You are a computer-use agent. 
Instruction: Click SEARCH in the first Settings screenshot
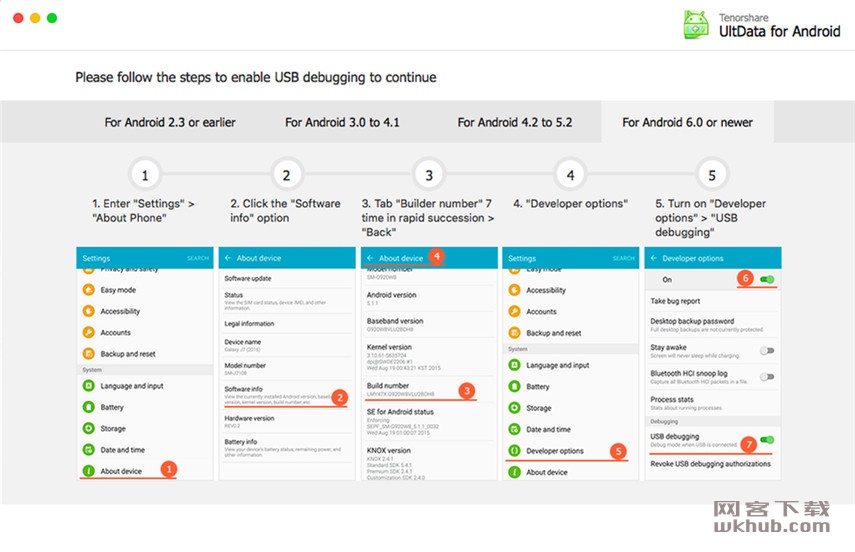pyautogui.click(x=198, y=258)
